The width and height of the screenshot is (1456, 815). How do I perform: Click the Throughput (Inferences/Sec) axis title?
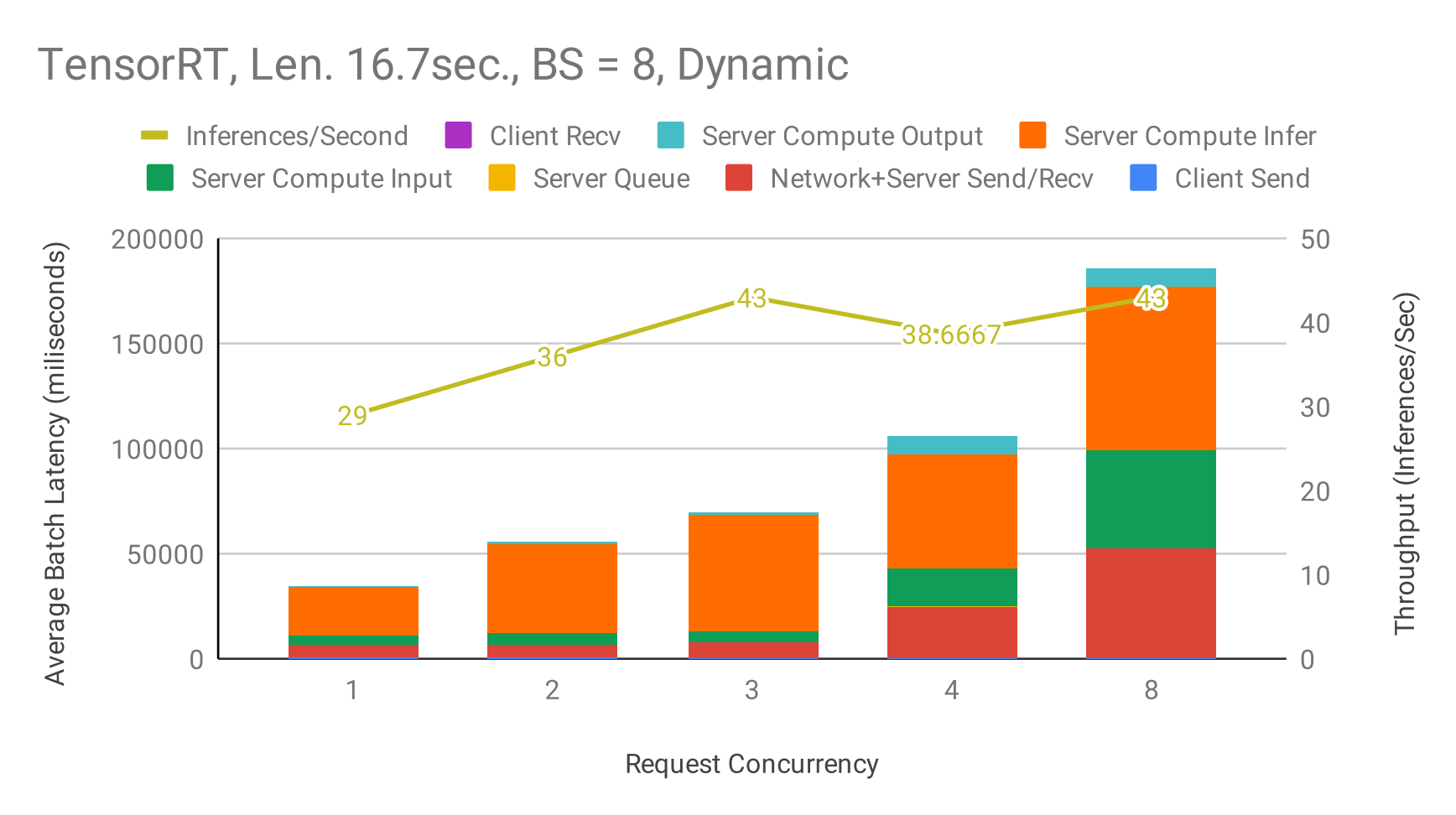(x=1404, y=464)
